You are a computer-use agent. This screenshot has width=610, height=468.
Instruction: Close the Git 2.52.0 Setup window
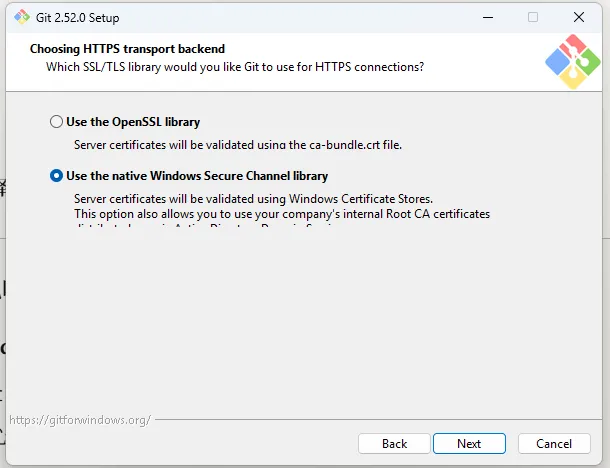pyautogui.click(x=579, y=17)
